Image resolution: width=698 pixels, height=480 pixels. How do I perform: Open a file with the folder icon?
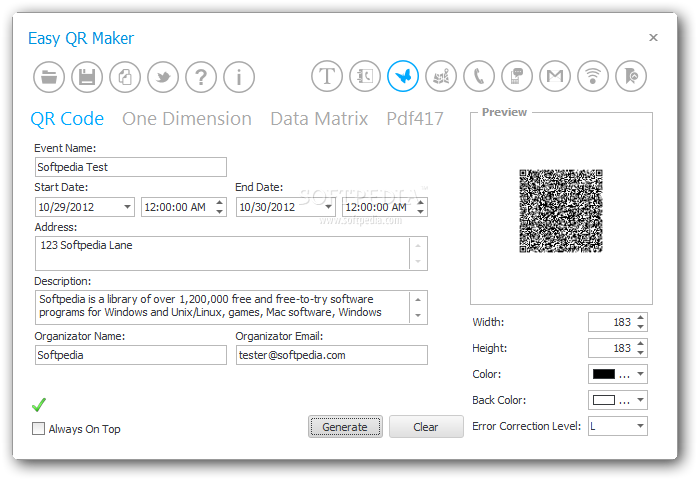coord(49,77)
